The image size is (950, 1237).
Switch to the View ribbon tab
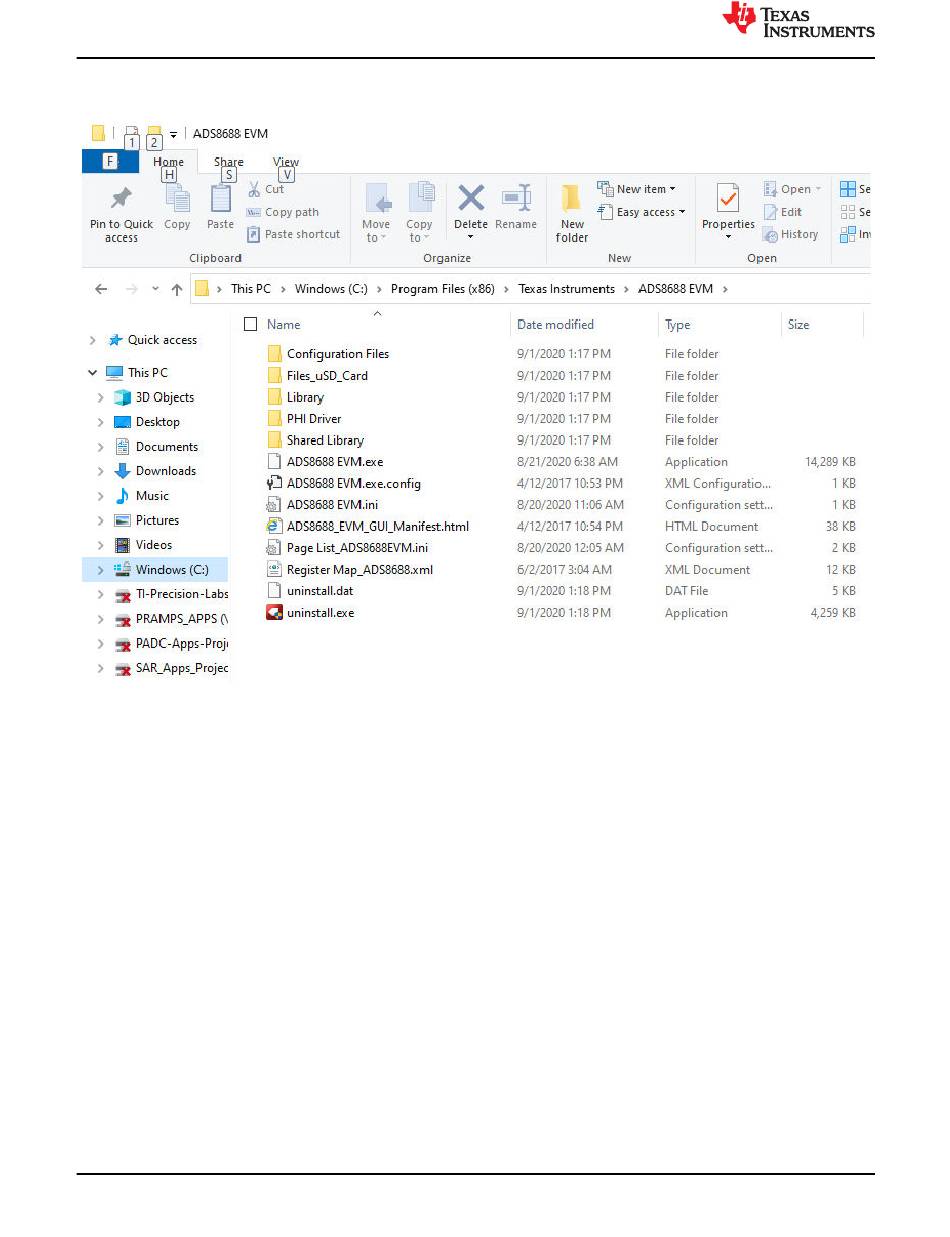point(286,162)
